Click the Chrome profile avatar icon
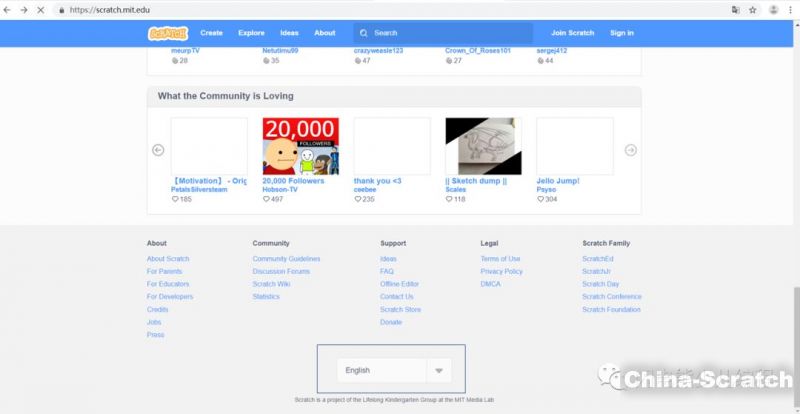Screen dimensions: 800x414 pyautogui.click(x=773, y=10)
